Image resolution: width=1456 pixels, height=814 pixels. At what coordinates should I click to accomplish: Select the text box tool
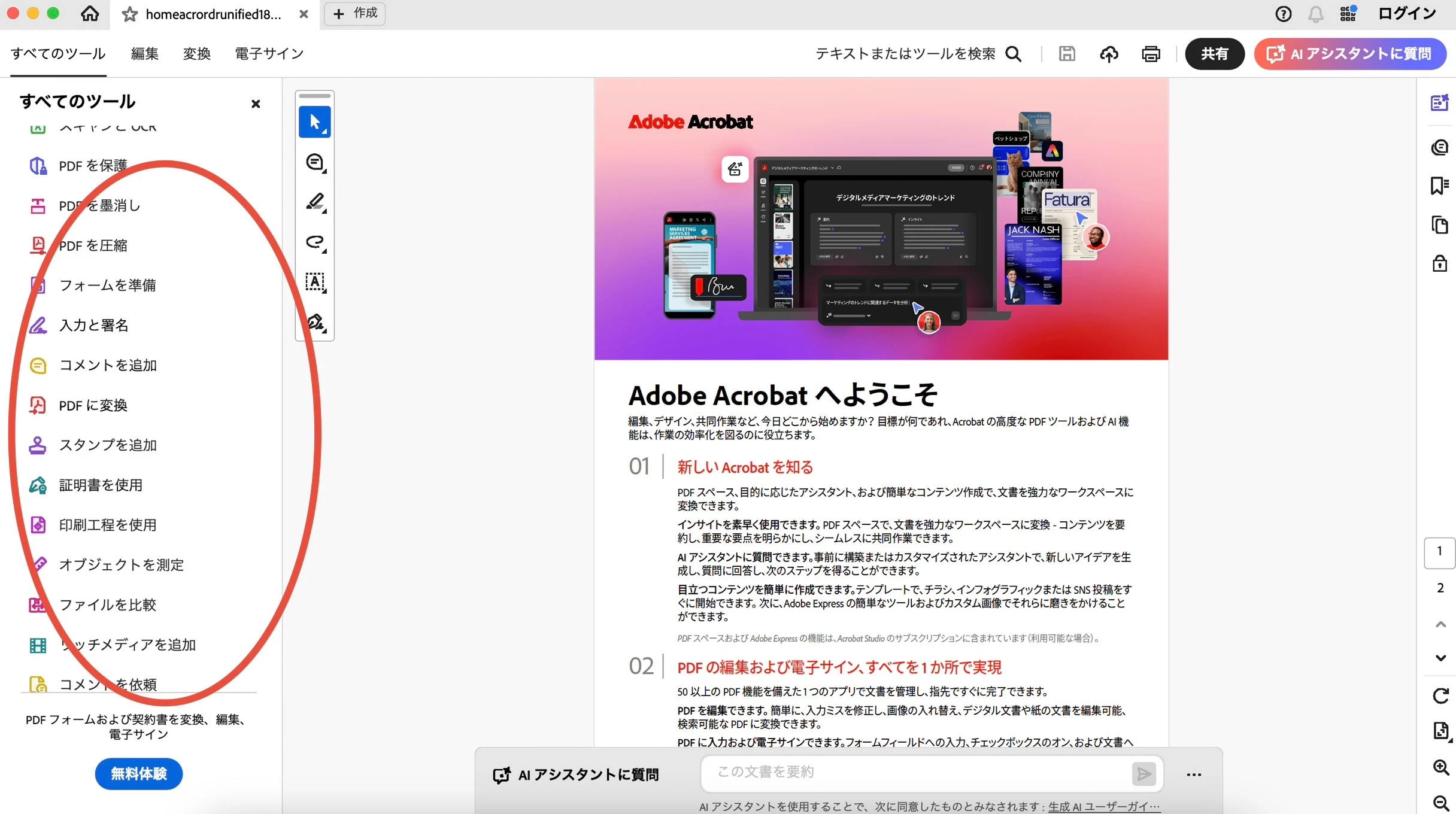pos(314,282)
